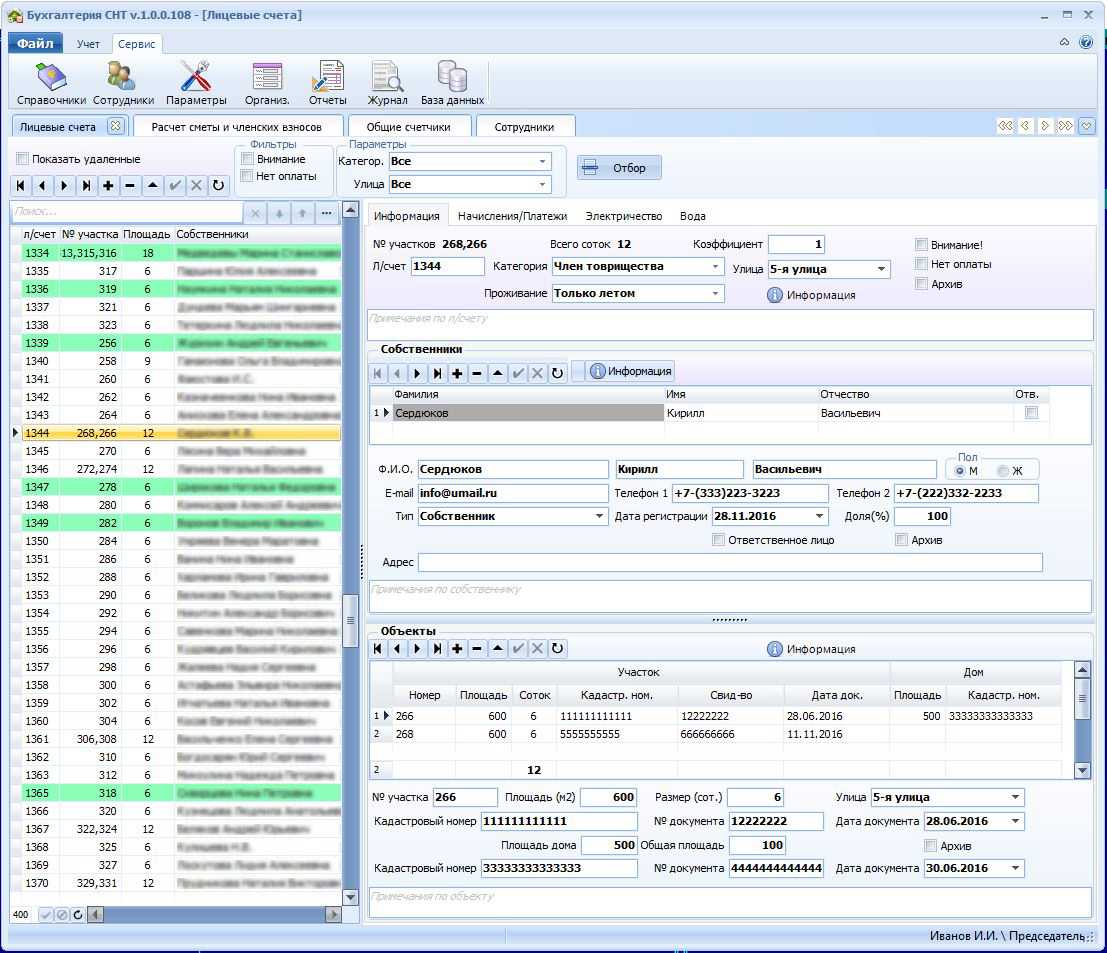Enable the Внимание filter checkbox
This screenshot has width=1107, height=953.
click(x=247, y=159)
